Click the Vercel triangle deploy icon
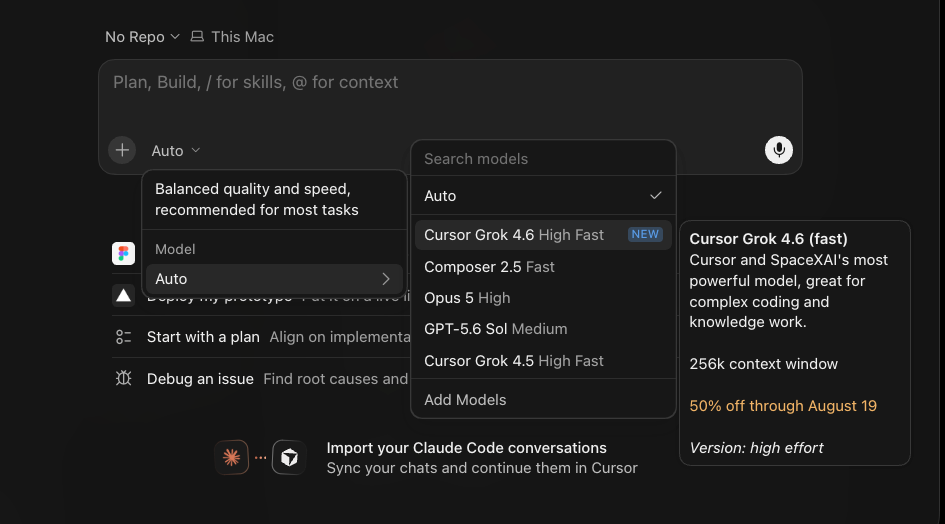Image resolution: width=945 pixels, height=524 pixels. [124, 295]
